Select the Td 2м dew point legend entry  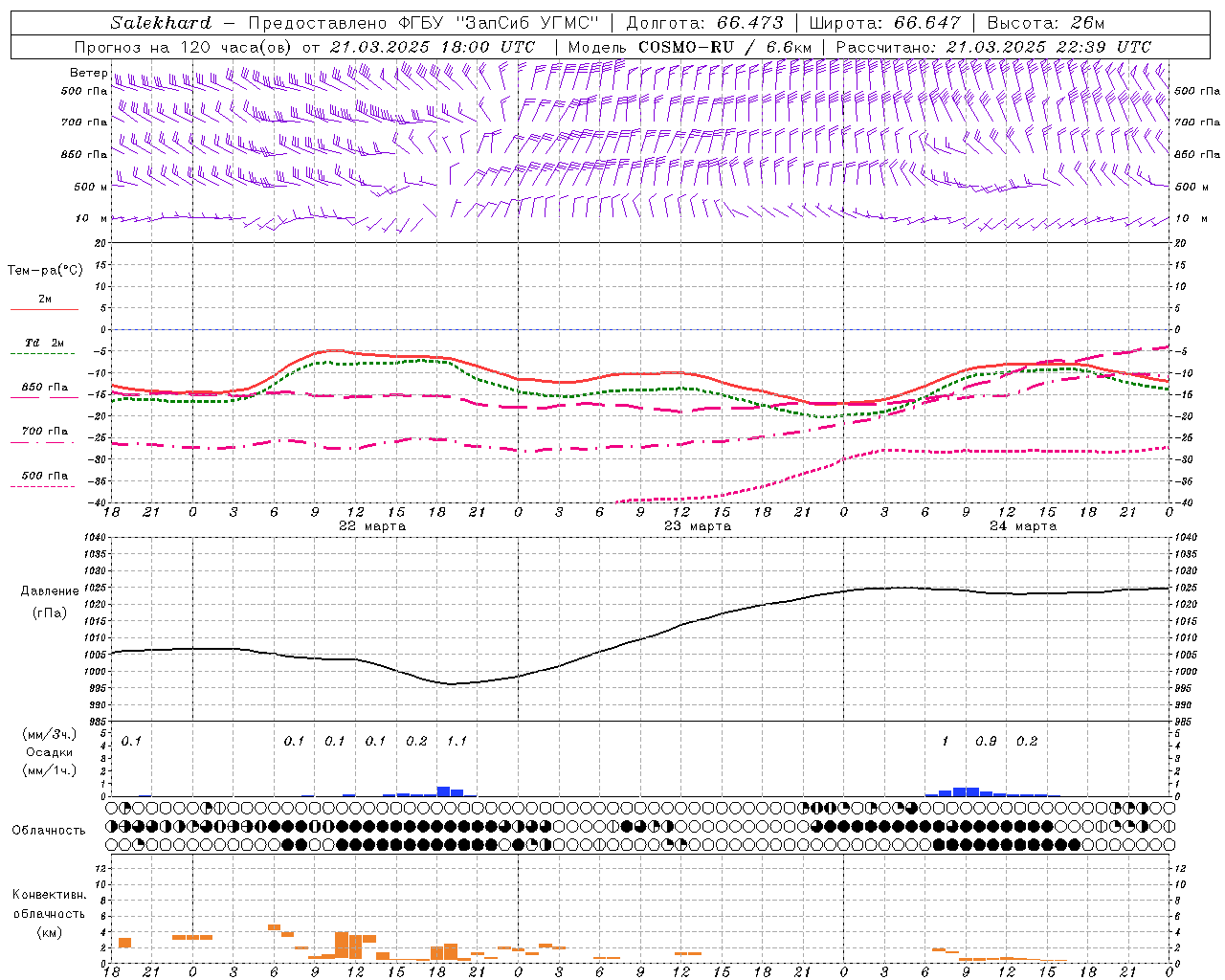45,343
